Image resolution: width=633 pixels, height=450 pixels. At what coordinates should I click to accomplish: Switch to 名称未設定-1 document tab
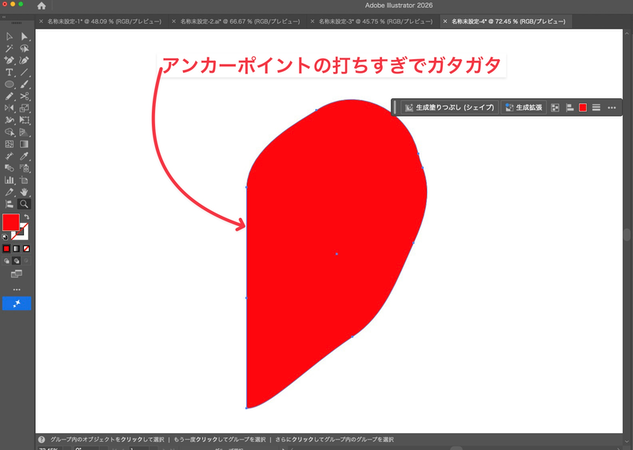(105, 21)
